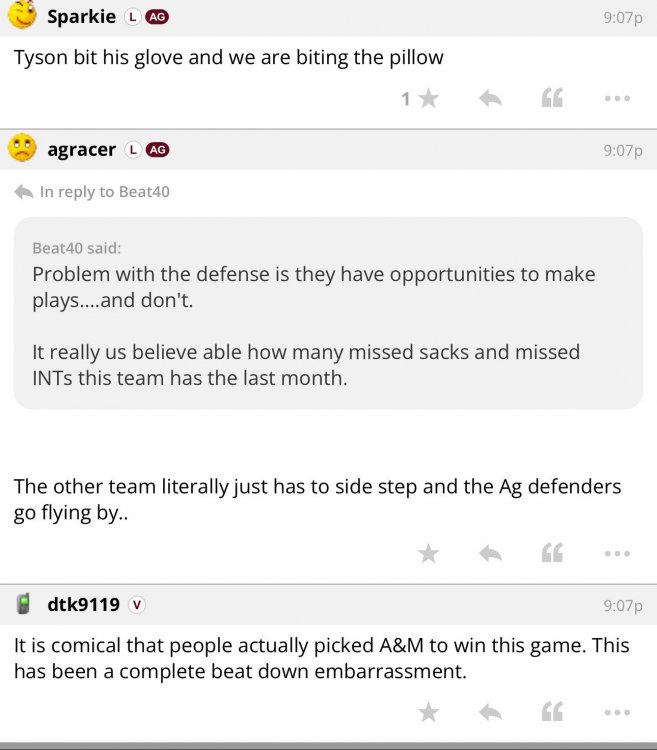
Task: Reply to Sparkie's post
Action: pos(490,98)
